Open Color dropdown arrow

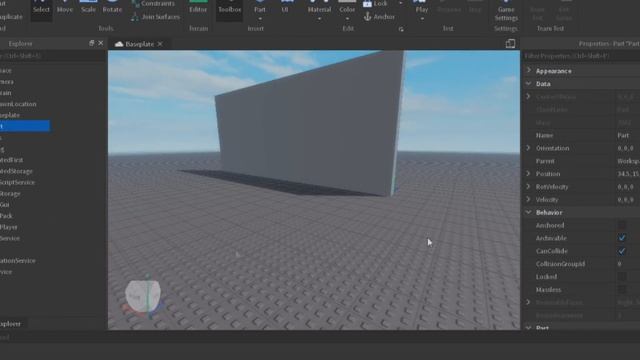(347, 19)
